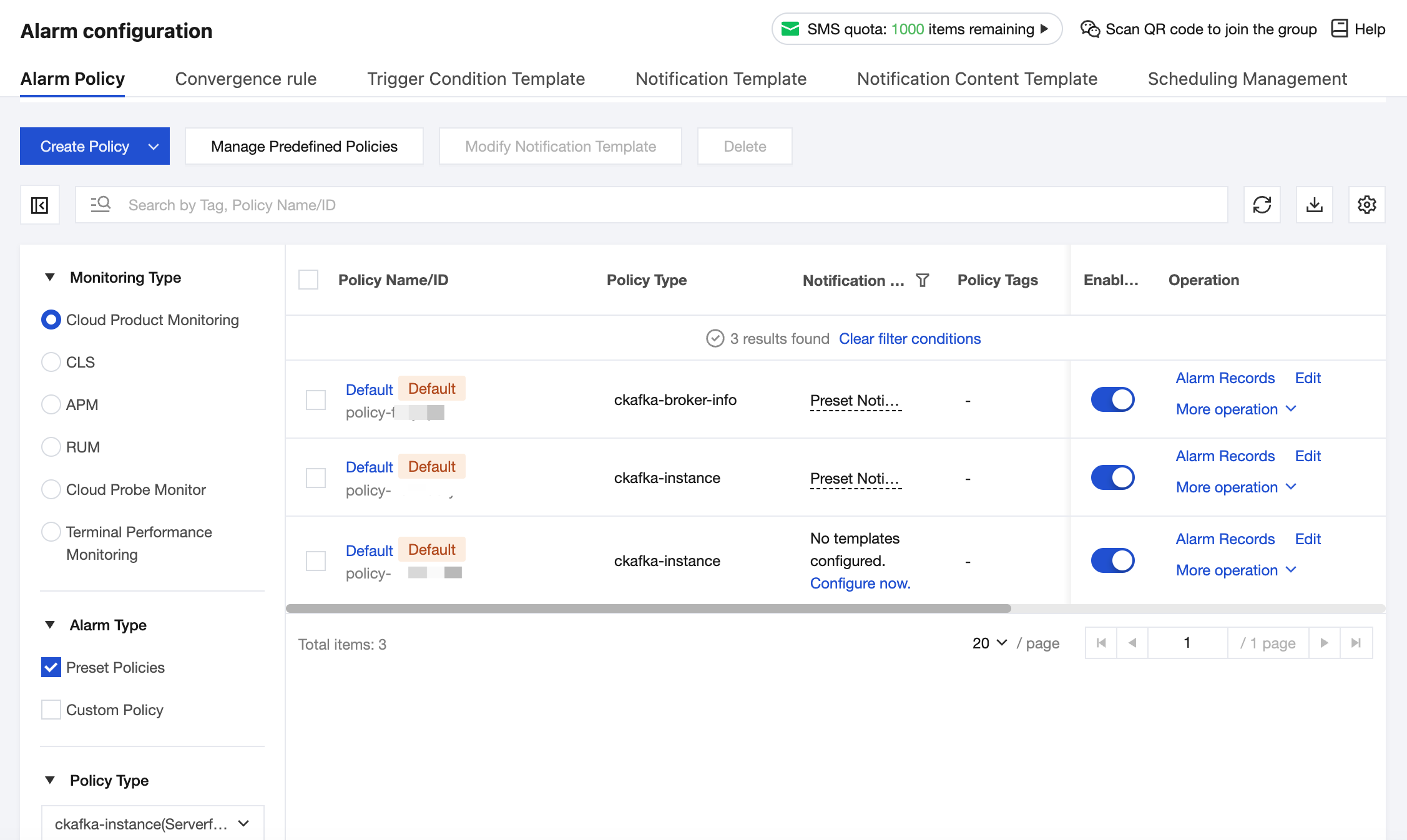Image resolution: width=1407 pixels, height=840 pixels.
Task: Click Clear filter conditions link
Action: point(909,339)
